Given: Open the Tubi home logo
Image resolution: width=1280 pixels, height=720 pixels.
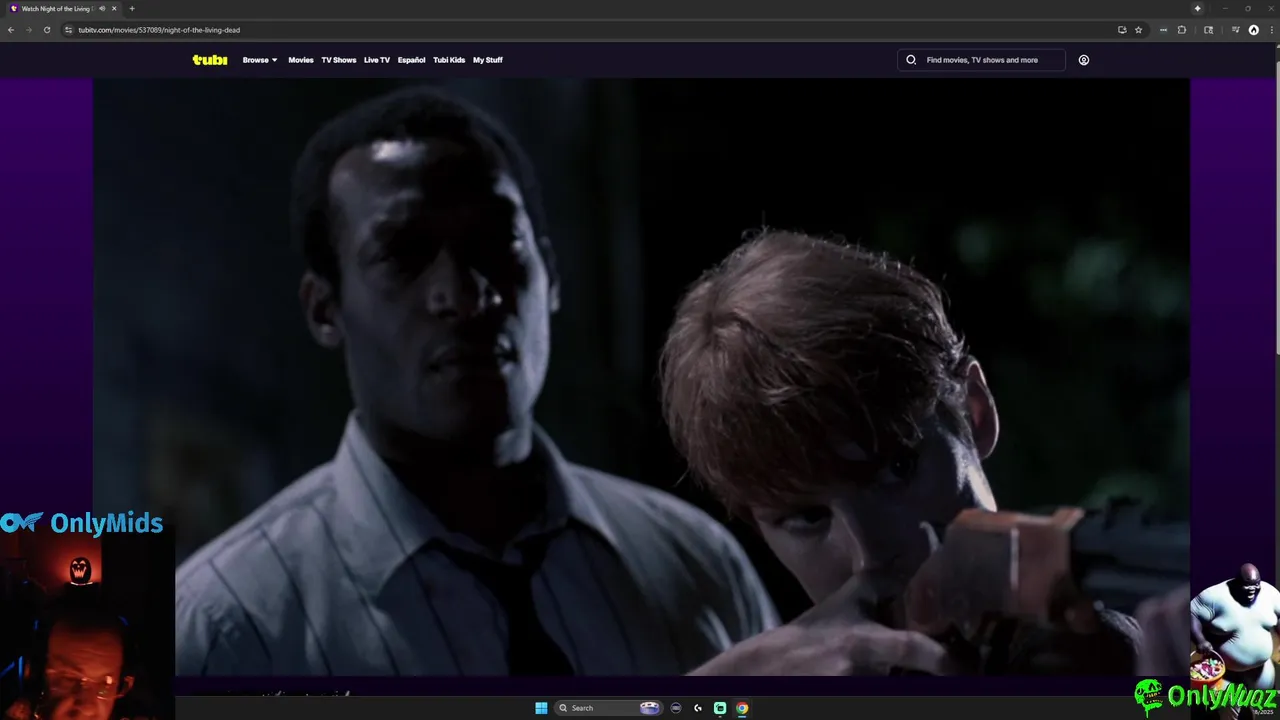Looking at the screenshot, I should click(x=210, y=60).
